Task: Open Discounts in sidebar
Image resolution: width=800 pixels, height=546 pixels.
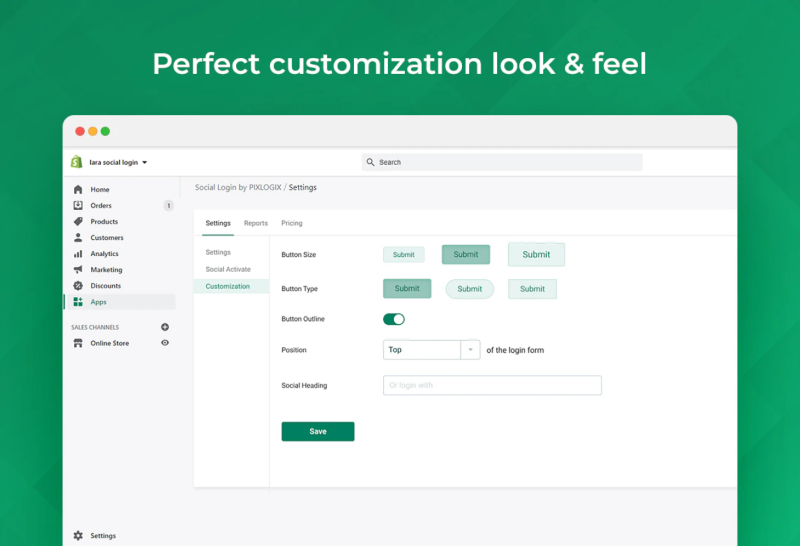Action: click(x=106, y=286)
